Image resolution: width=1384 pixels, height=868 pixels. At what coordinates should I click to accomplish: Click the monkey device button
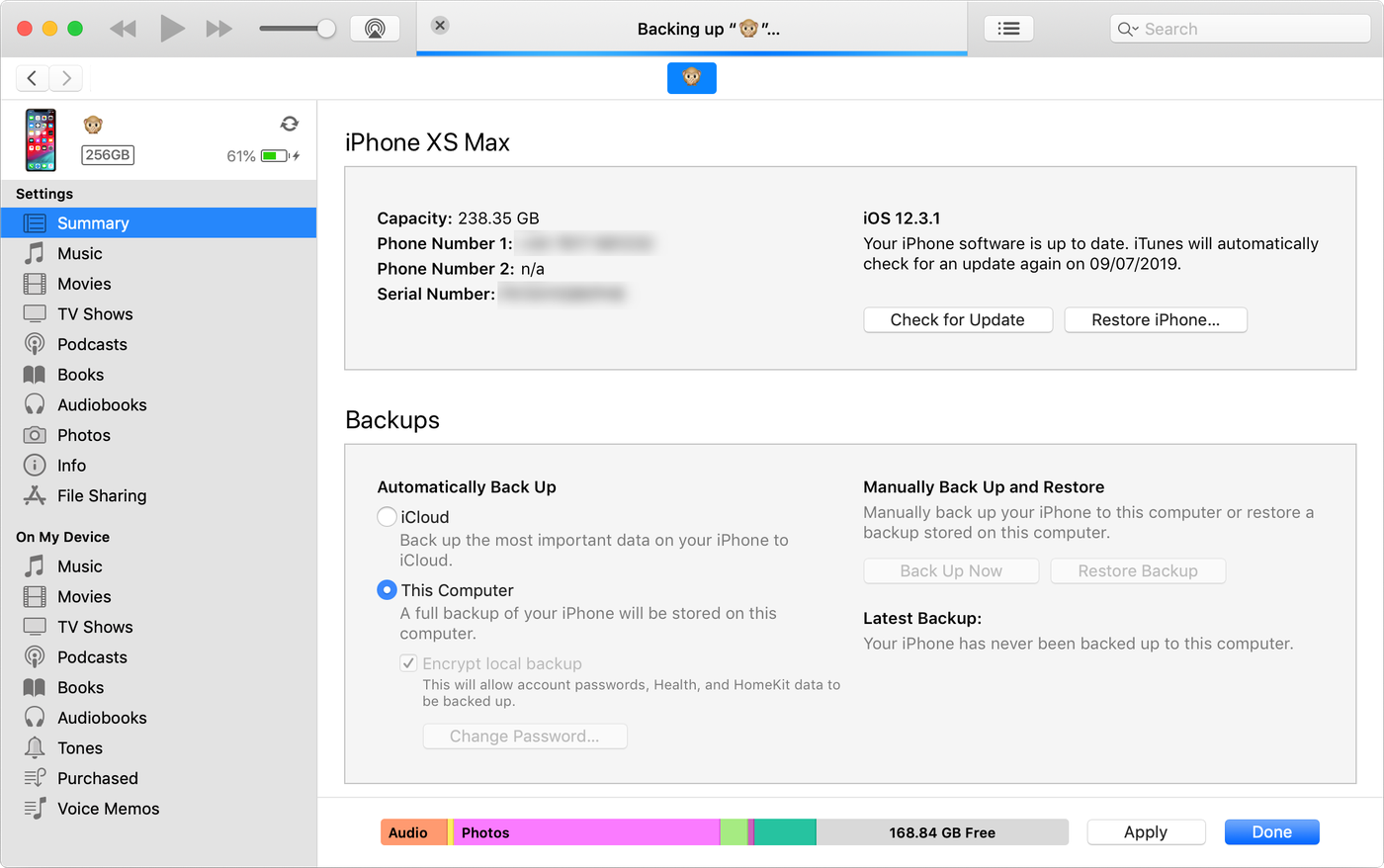691,78
